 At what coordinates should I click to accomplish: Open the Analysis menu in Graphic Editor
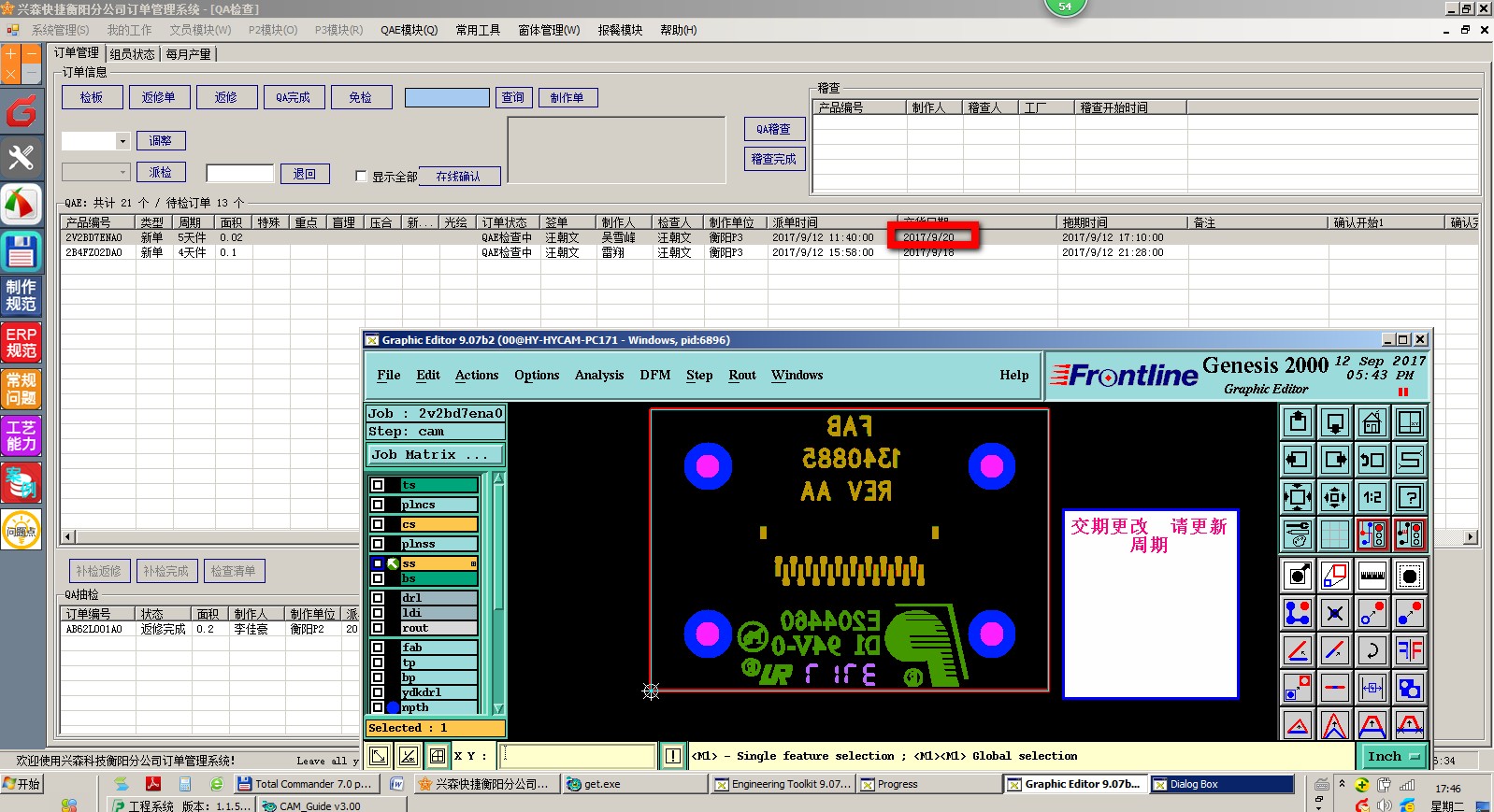(x=599, y=375)
